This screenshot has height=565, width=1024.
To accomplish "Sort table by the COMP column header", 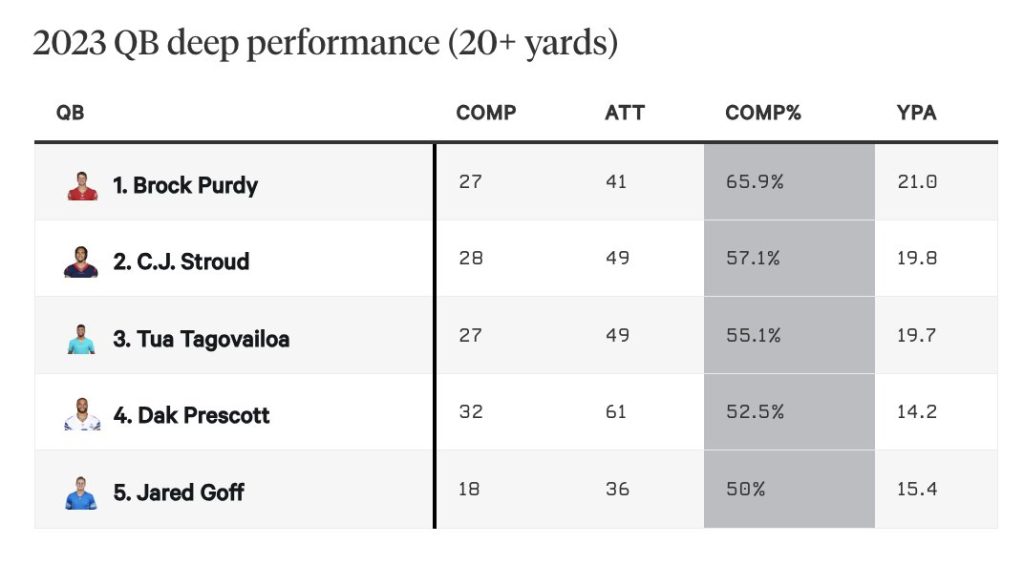I will point(486,113).
